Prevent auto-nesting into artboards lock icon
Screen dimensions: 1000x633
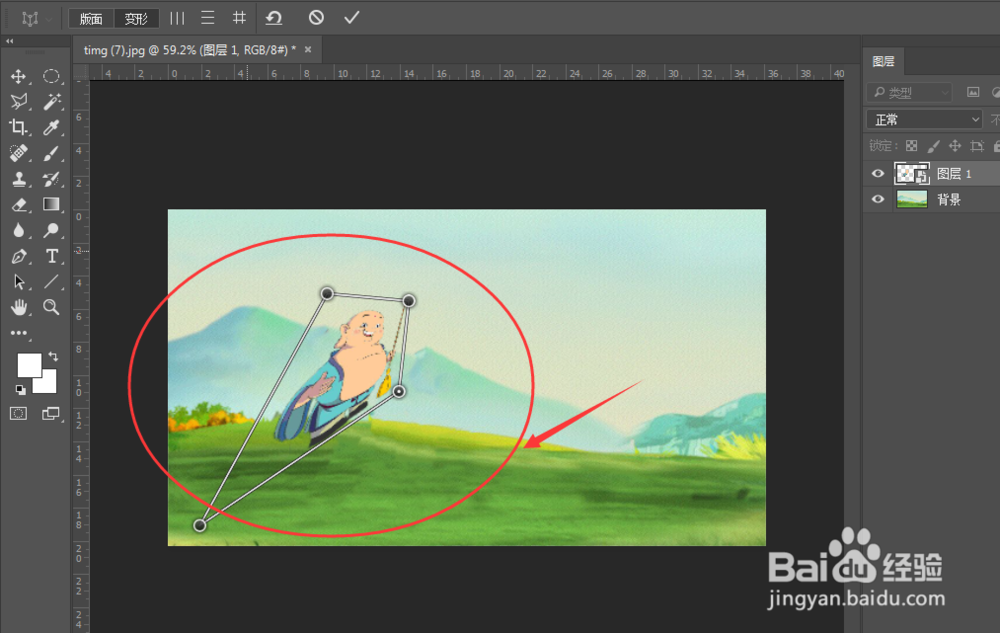[976, 146]
